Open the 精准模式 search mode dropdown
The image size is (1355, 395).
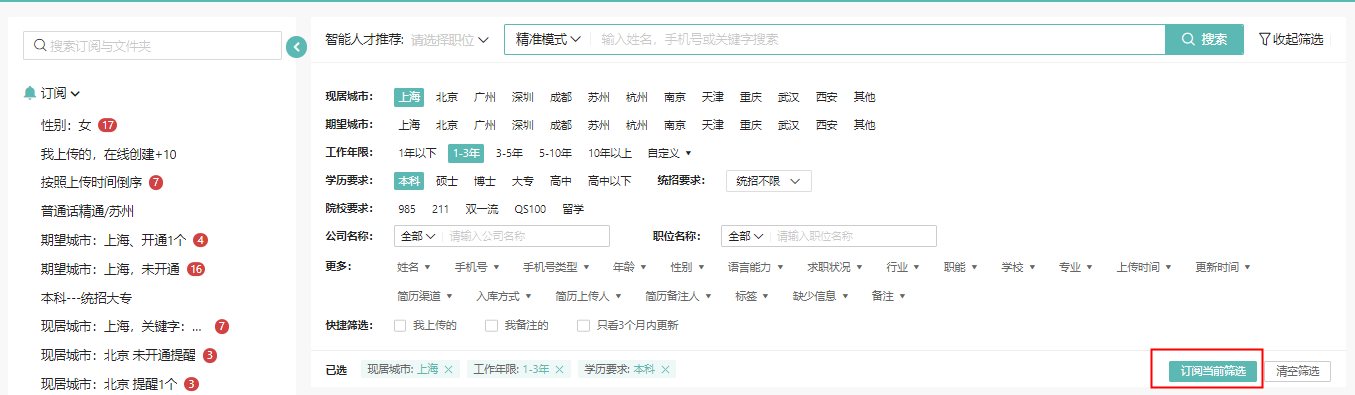pyautogui.click(x=548, y=39)
